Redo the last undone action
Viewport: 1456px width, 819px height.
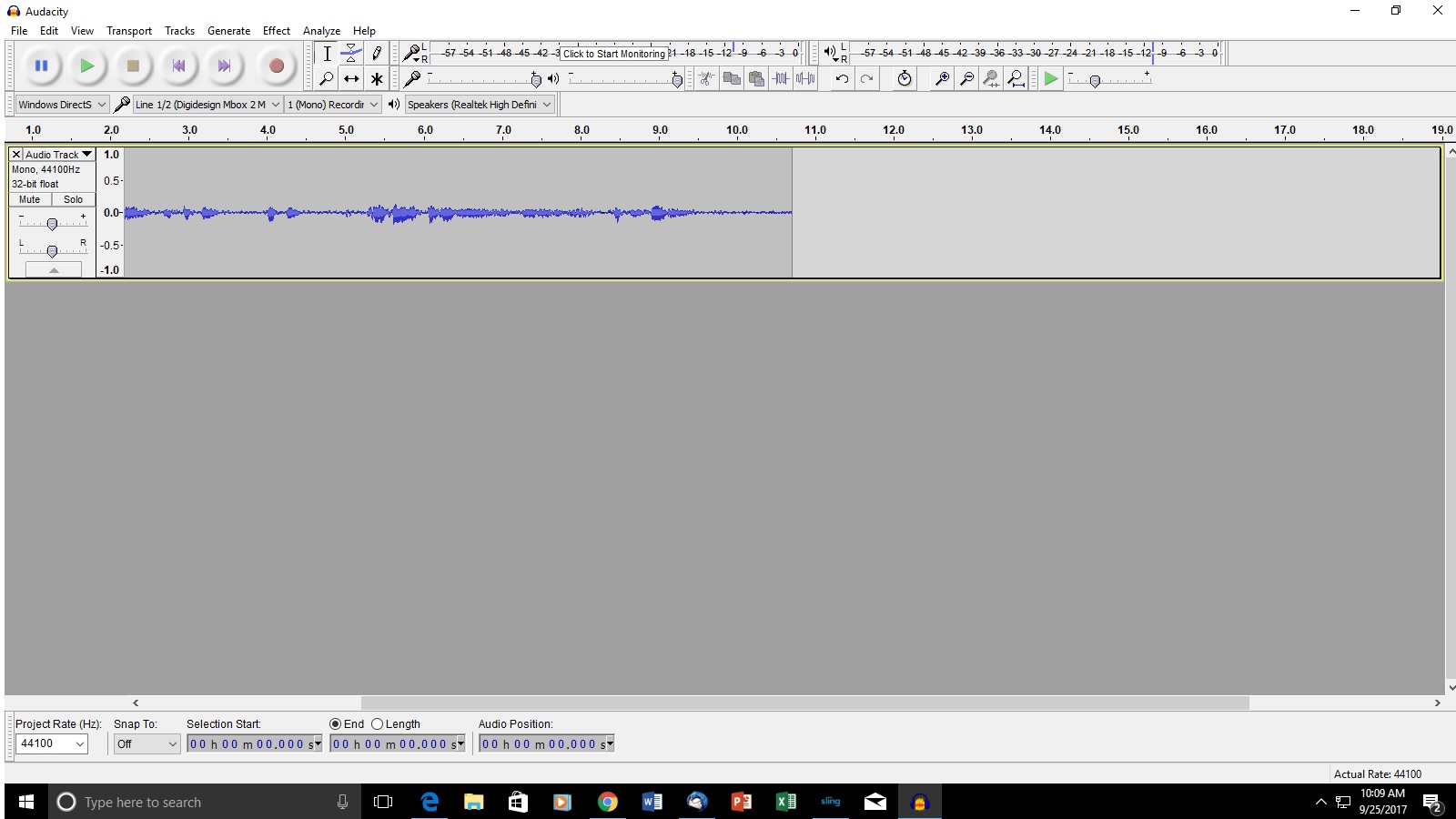[x=867, y=79]
